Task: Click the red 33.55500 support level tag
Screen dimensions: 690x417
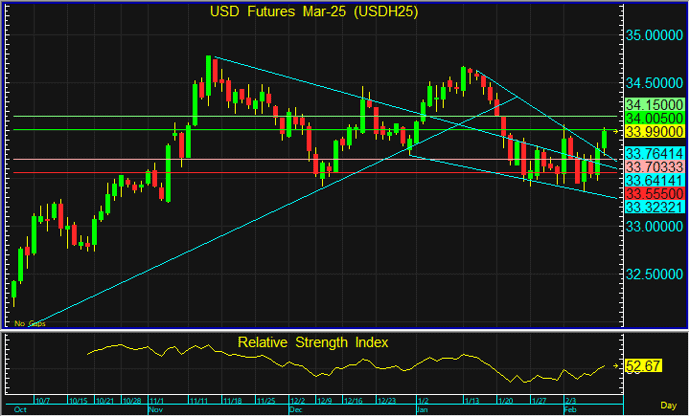Action: 654,194
